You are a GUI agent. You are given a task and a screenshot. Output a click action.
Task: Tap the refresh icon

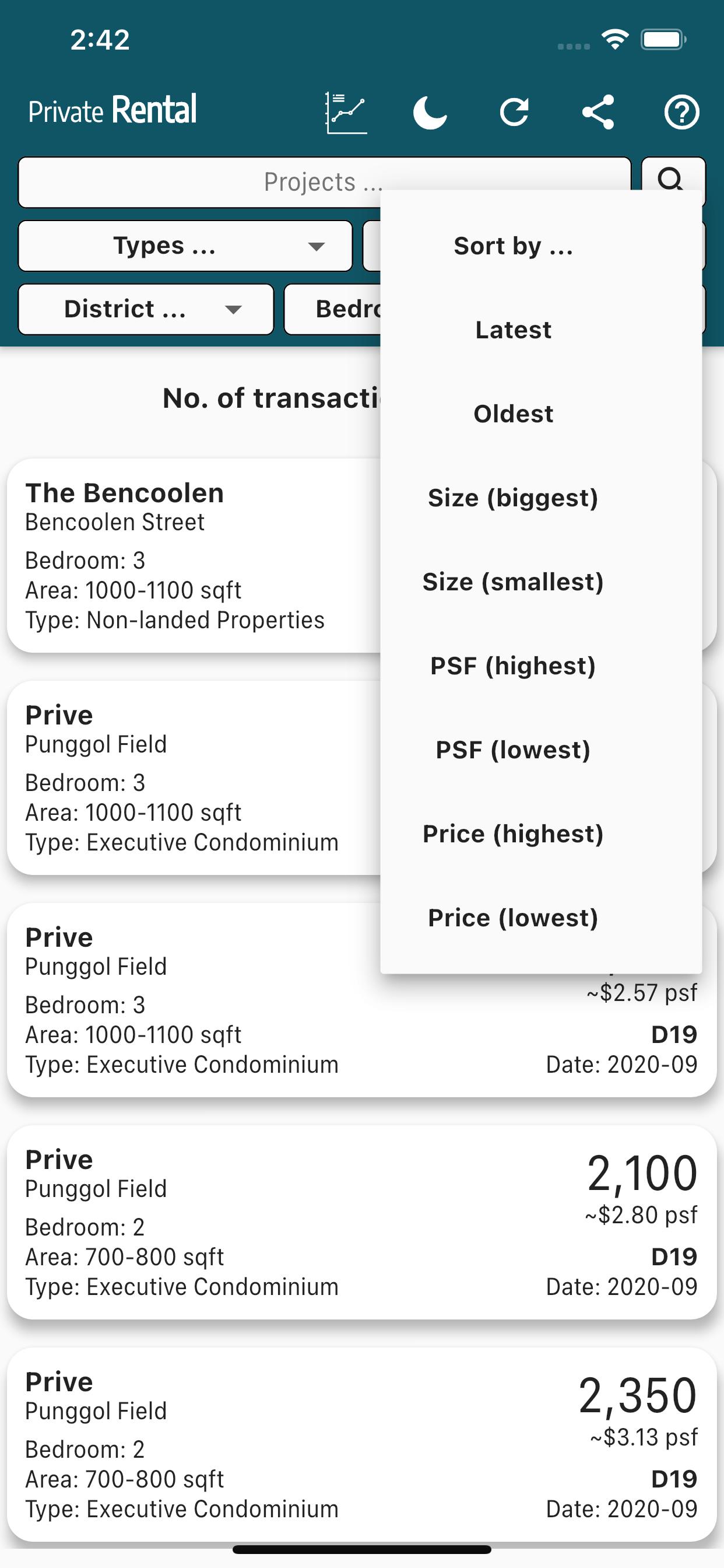[514, 112]
